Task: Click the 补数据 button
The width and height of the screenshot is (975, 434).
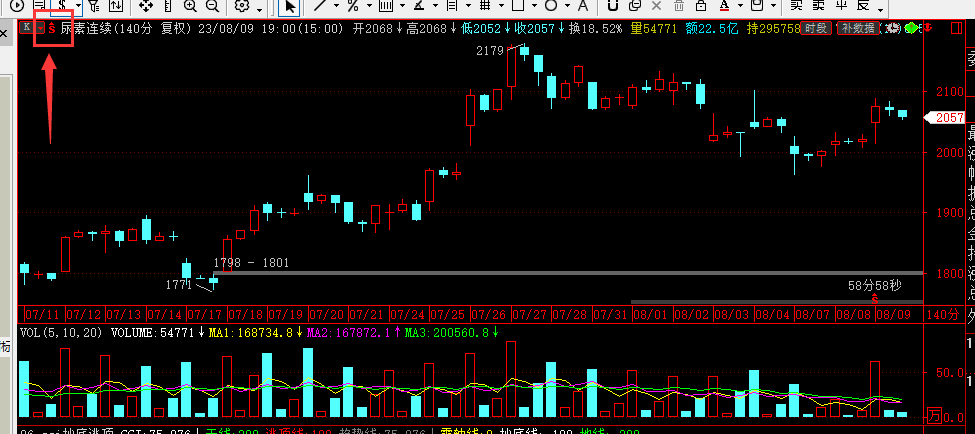Action: tap(858, 29)
